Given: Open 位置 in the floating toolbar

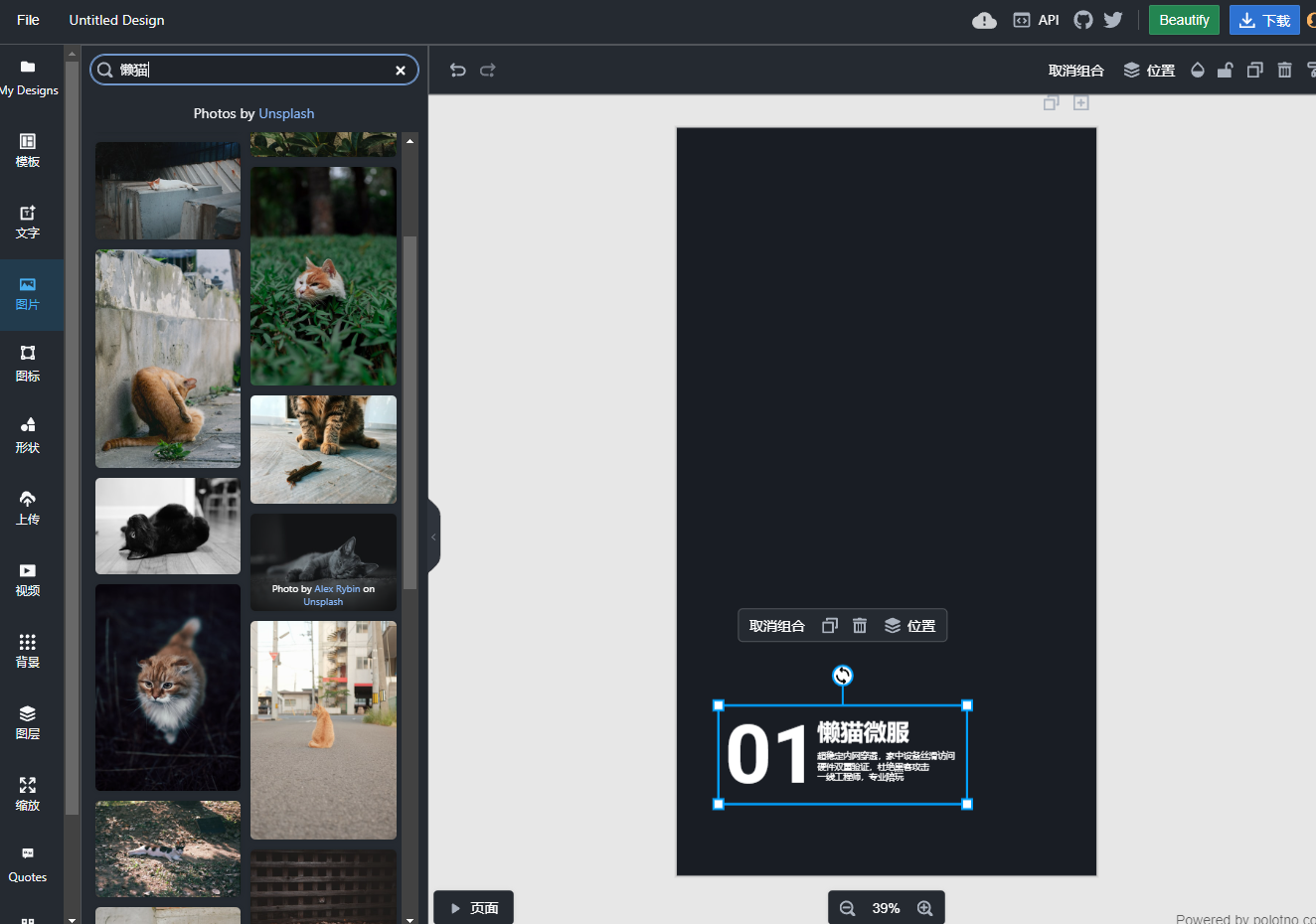Looking at the screenshot, I should coord(910,626).
